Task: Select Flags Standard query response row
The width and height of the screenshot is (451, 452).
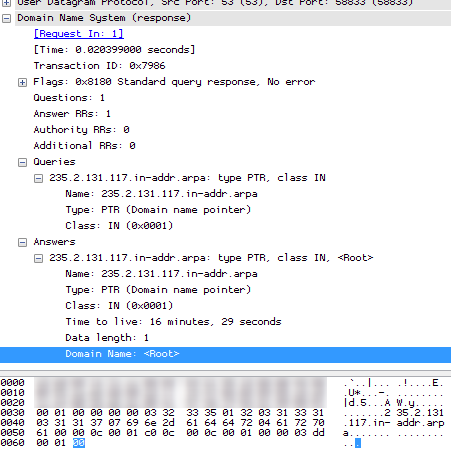Action: [x=174, y=82]
